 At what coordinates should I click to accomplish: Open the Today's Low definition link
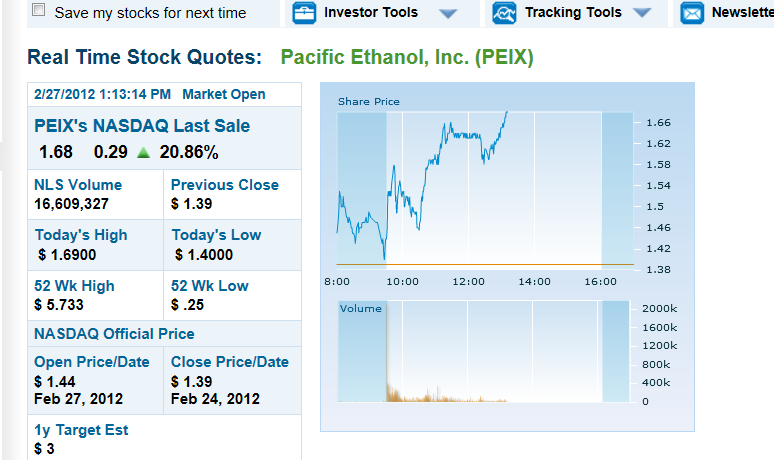216,235
